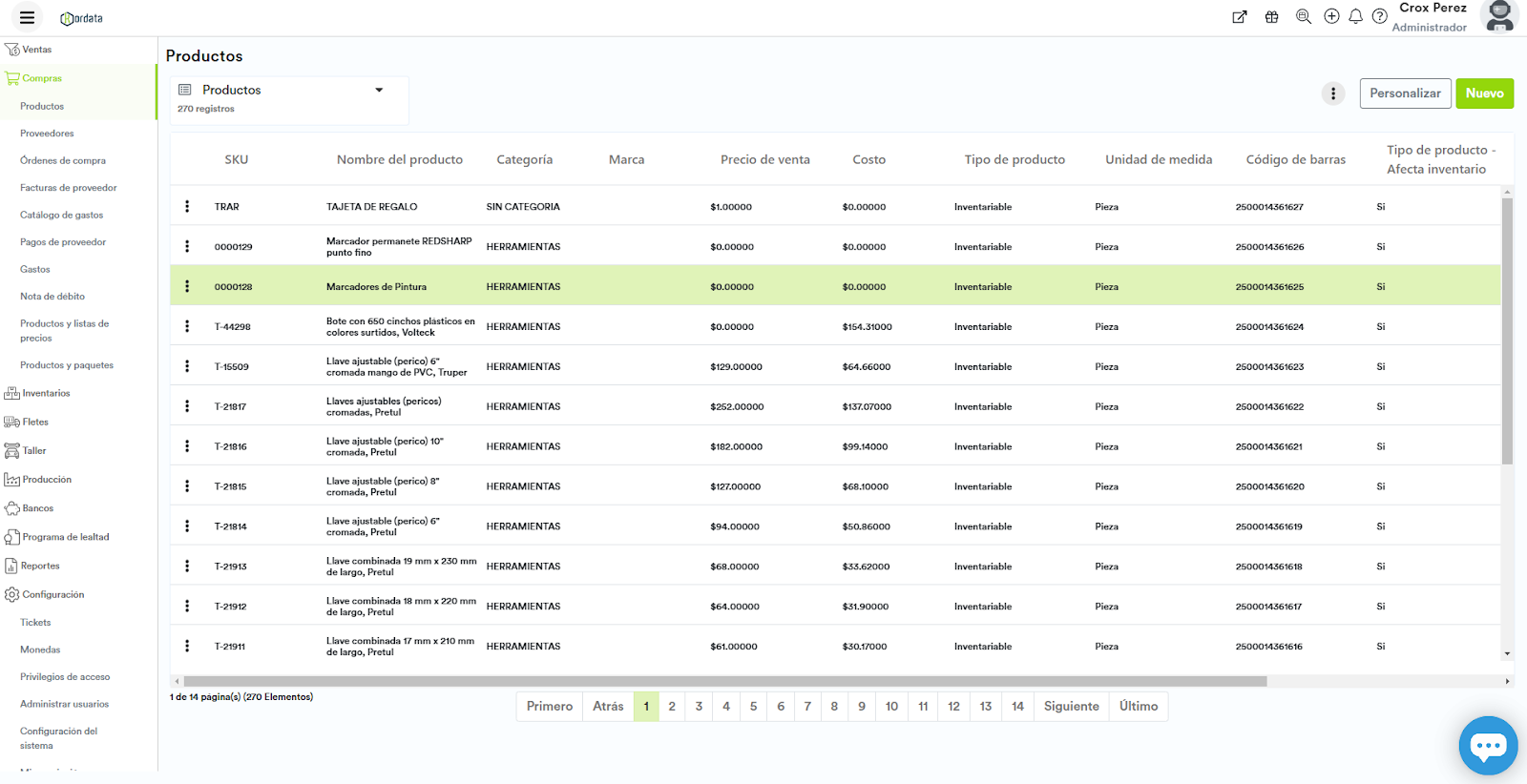Screen dimensions: 1527x784
Task: Open the search magnifier icon
Action: [1303, 17]
